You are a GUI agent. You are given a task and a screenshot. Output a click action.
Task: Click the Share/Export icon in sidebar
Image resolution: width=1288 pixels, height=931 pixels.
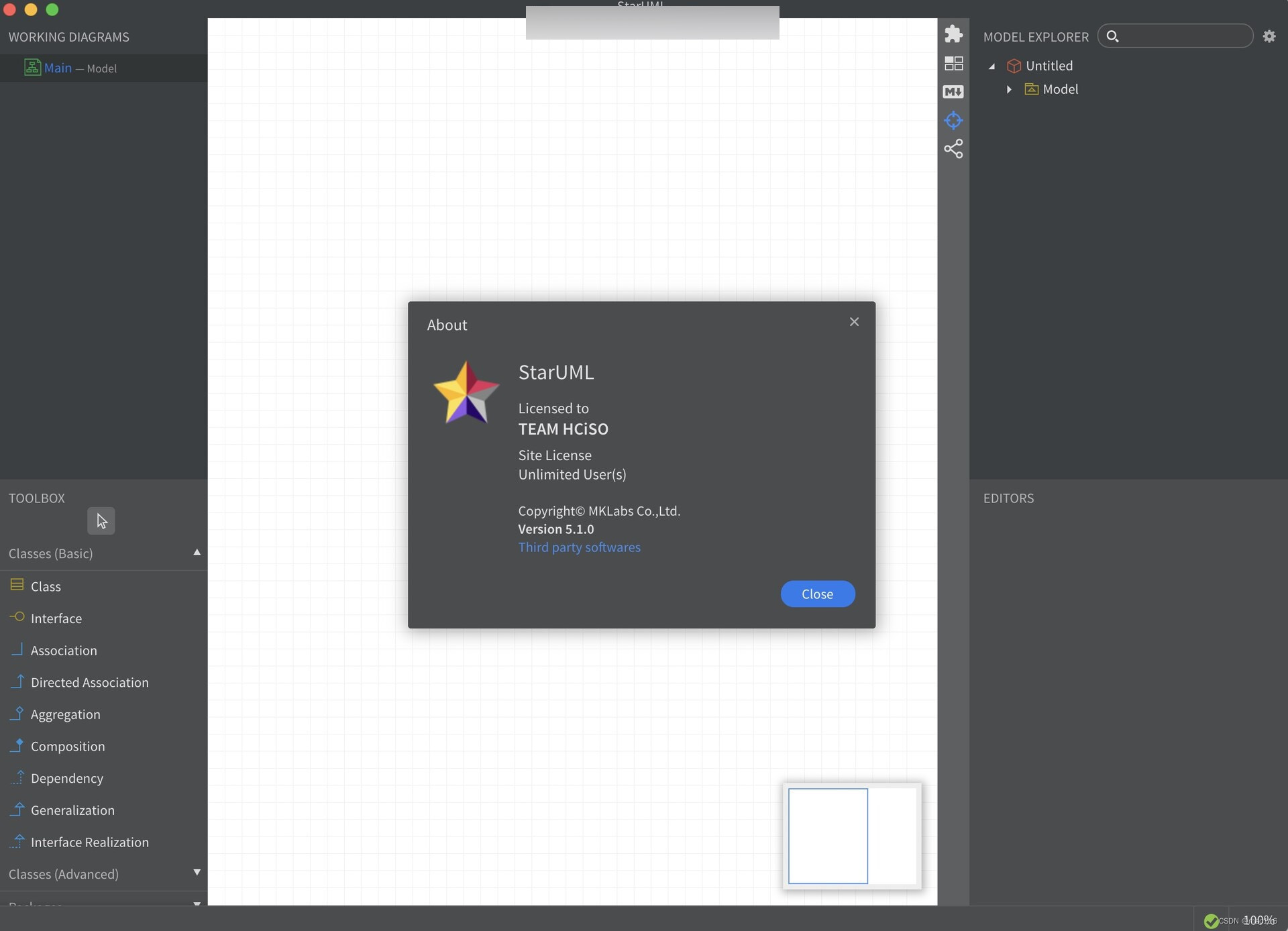click(953, 149)
